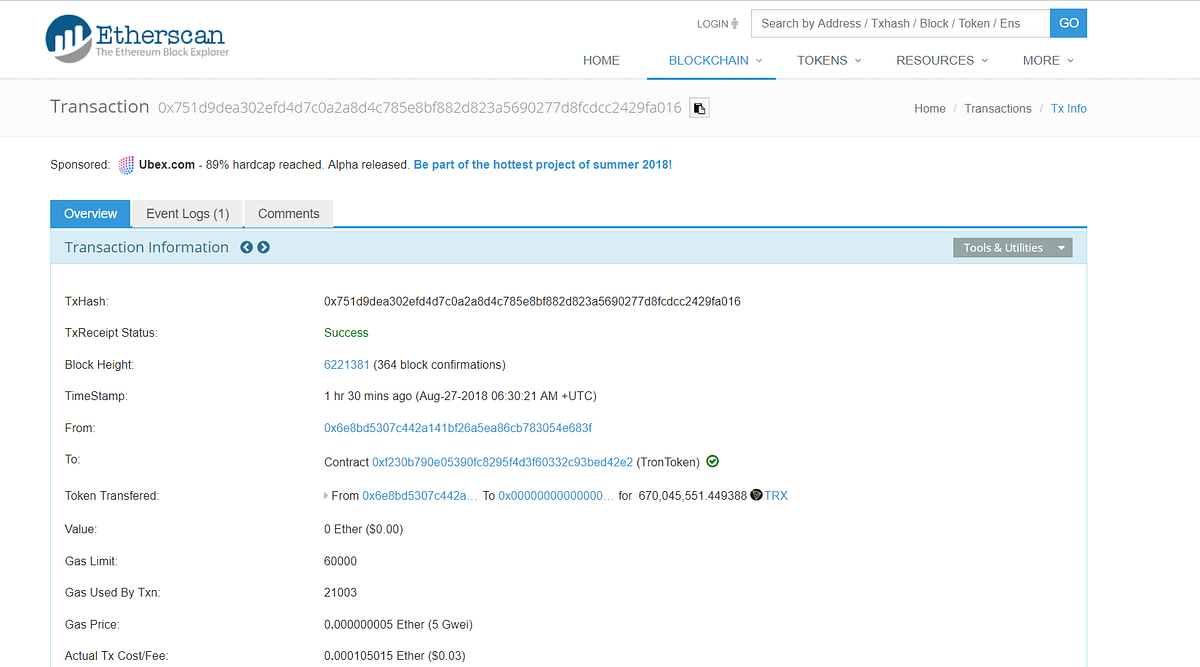Click the Transaction Information panel title
This screenshot has height=667, width=1200.
point(147,247)
